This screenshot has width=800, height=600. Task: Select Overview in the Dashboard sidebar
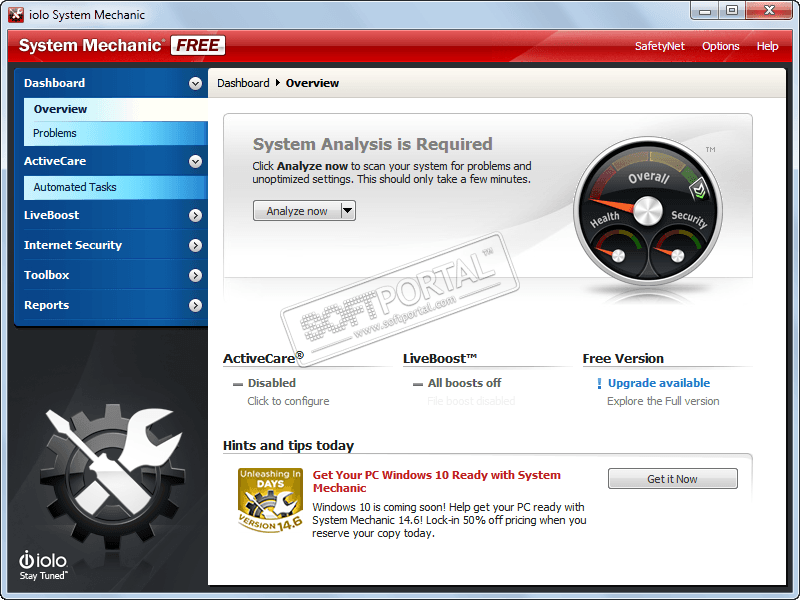116,109
